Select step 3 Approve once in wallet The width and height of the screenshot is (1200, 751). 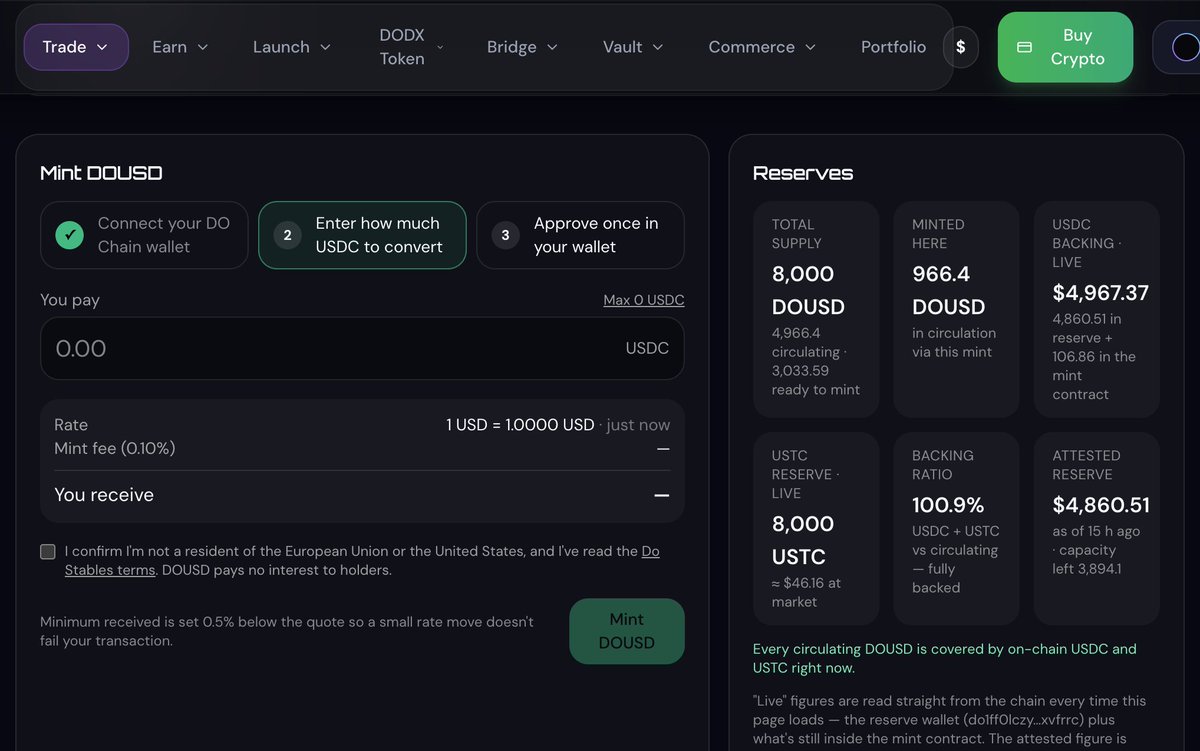pos(580,235)
